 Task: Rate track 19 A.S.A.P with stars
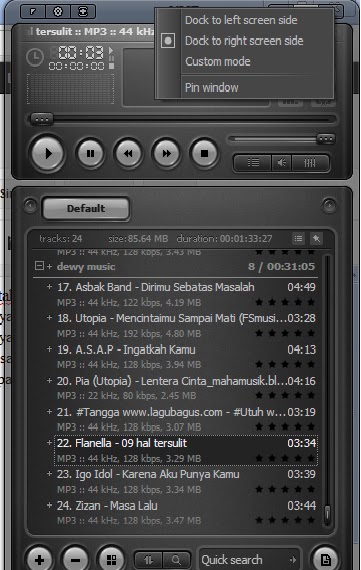click(x=285, y=364)
